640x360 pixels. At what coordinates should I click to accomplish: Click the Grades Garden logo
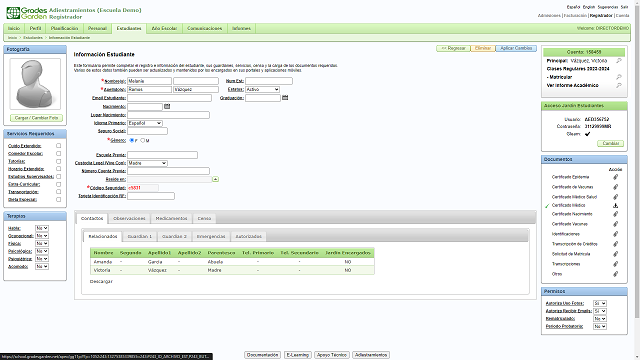pyautogui.click(x=27, y=13)
